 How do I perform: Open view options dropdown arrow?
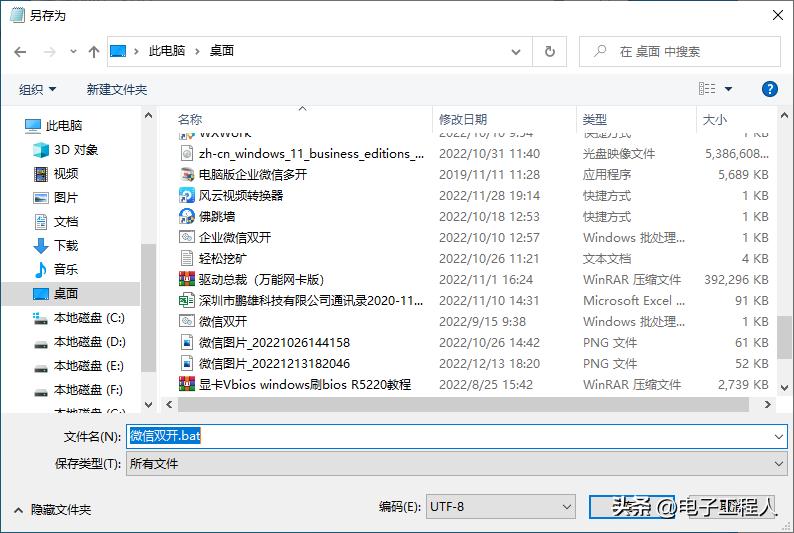pos(728,89)
